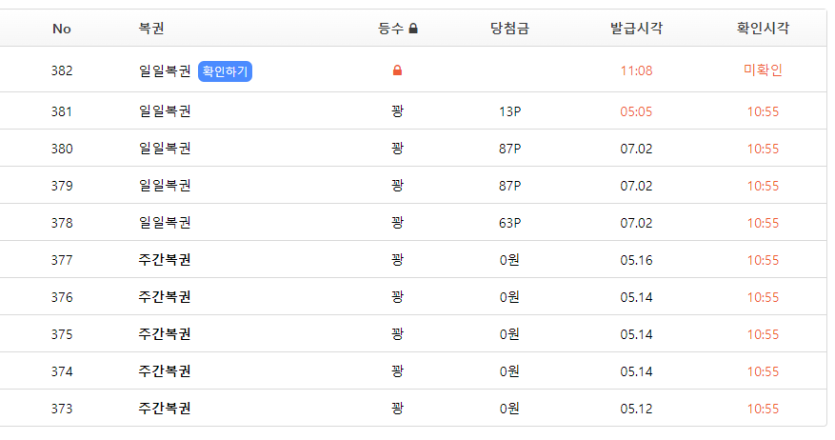
Task: Click 꽝 grade in row 376
Action: tap(397, 297)
